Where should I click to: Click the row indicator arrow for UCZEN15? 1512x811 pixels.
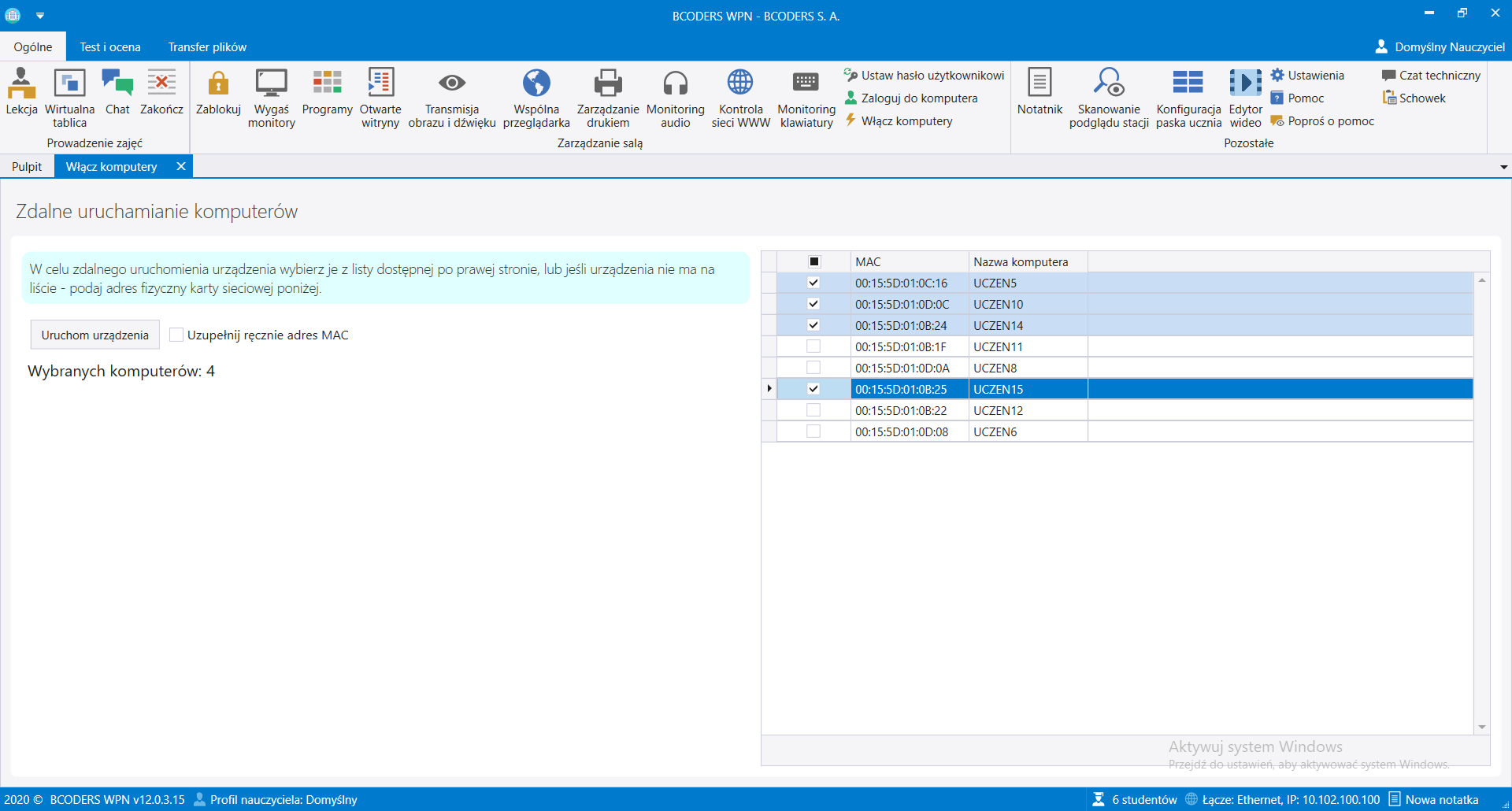(769, 389)
